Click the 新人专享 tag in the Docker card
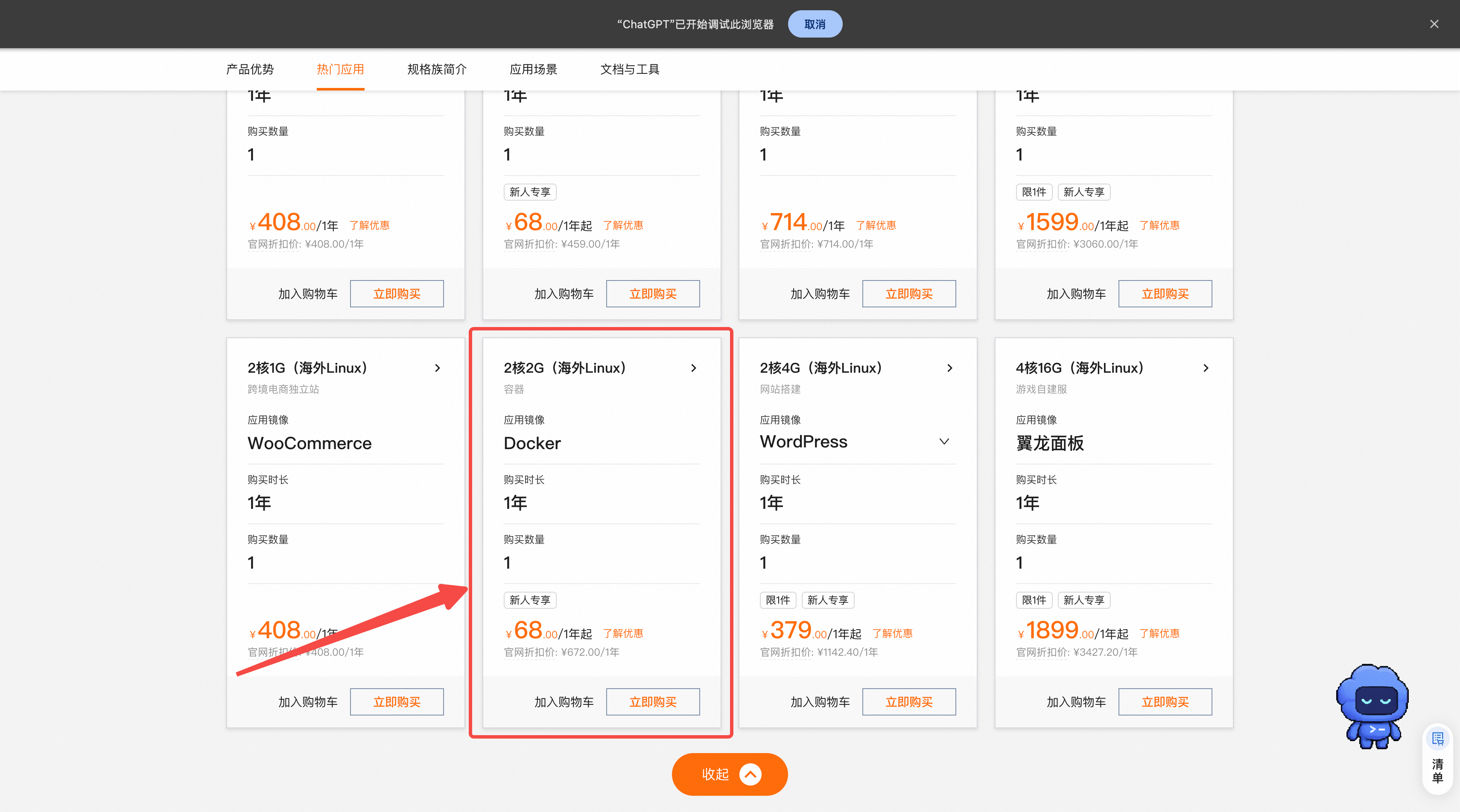The height and width of the screenshot is (812, 1460). (530, 599)
